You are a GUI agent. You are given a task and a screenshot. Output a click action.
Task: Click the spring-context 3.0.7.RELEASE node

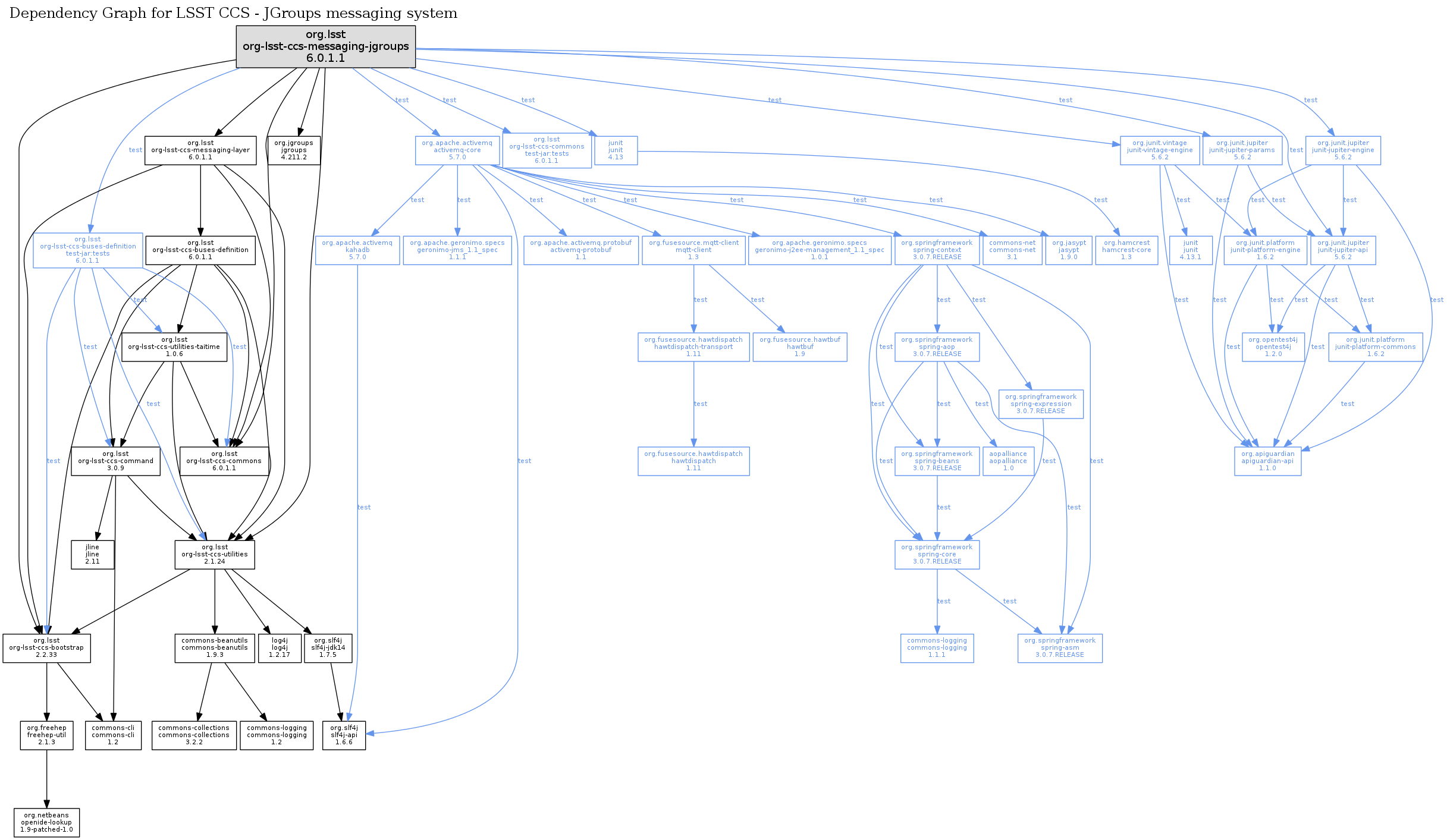(x=937, y=250)
